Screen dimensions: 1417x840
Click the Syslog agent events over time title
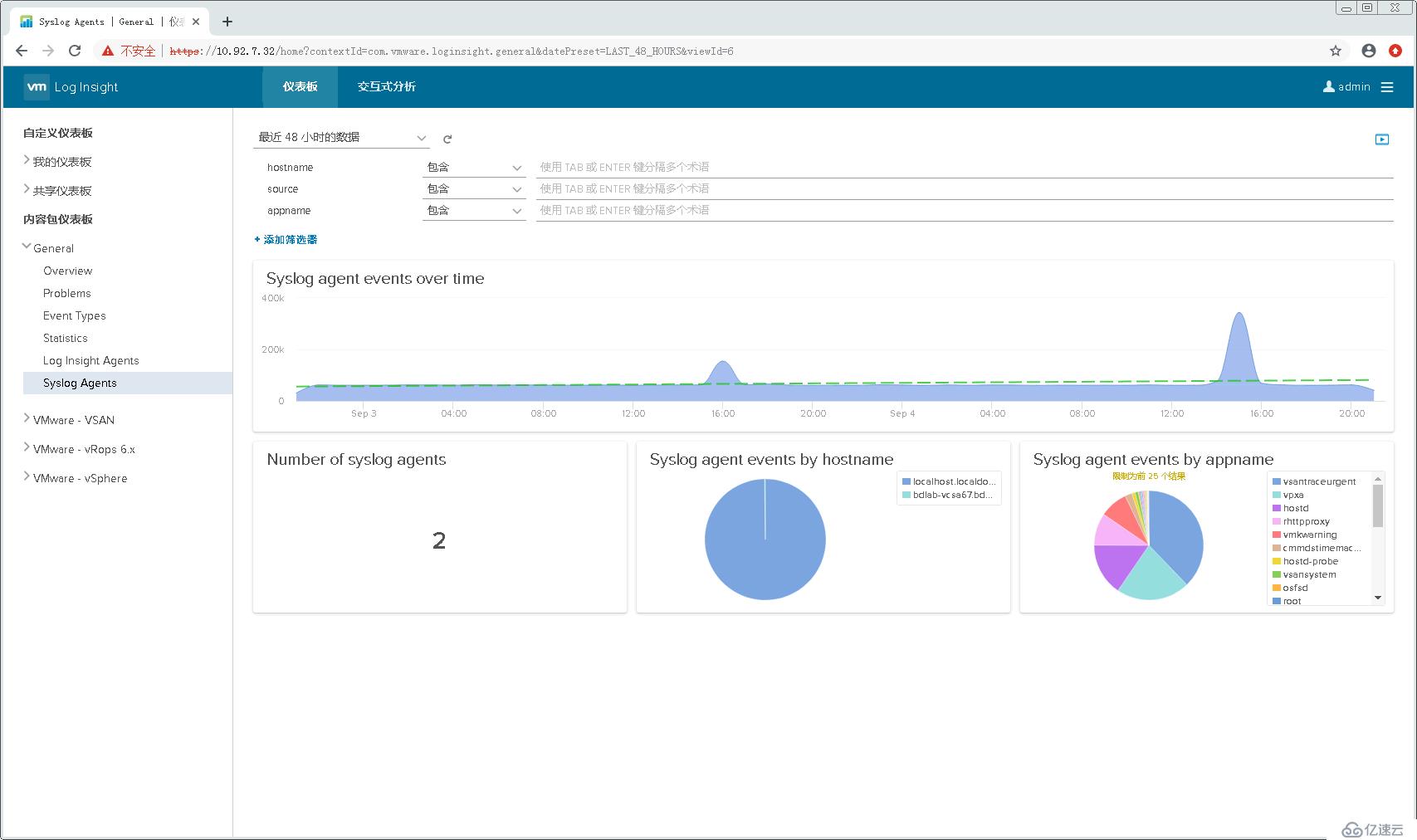pos(375,279)
